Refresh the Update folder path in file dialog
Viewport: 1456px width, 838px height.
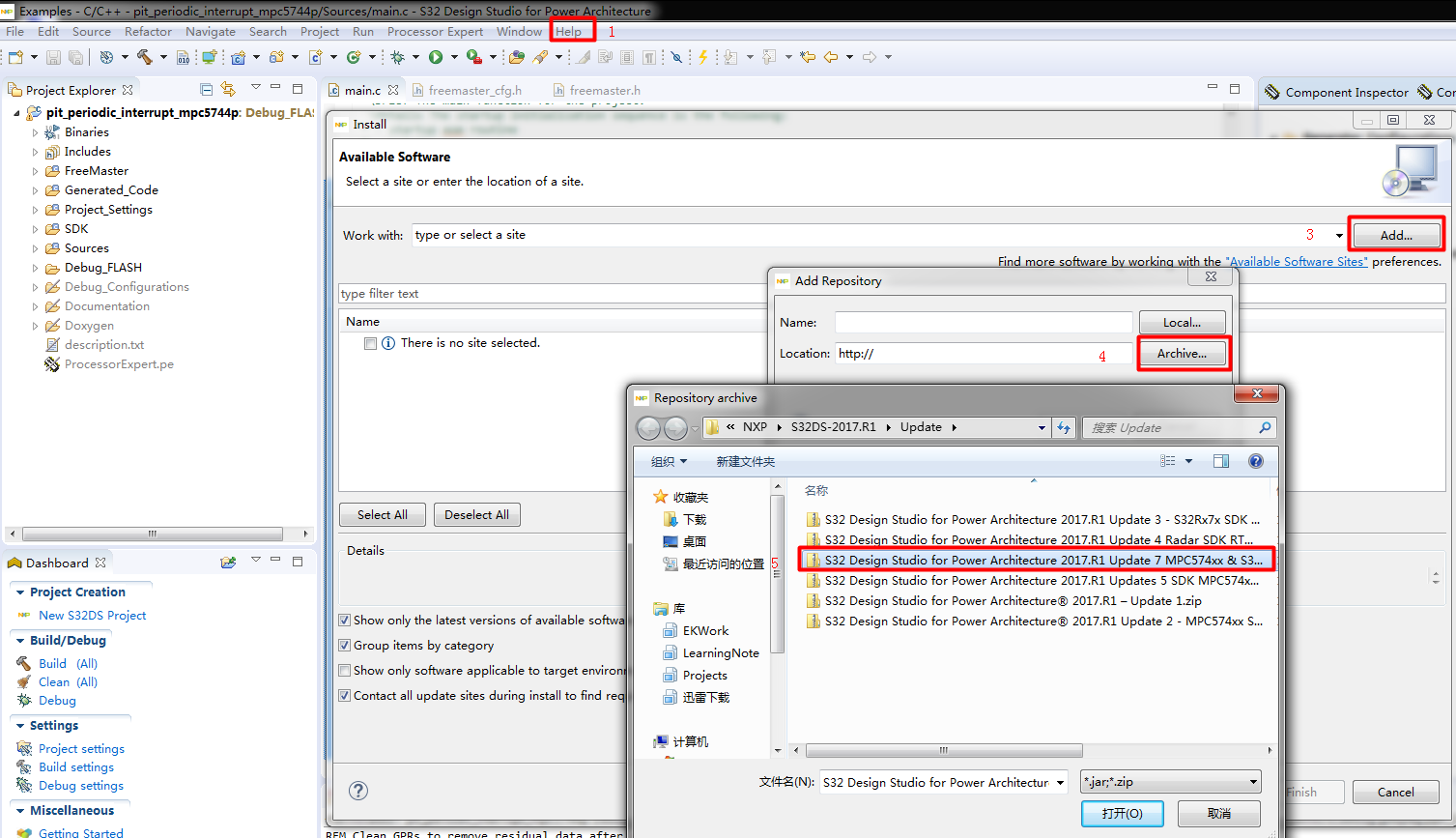pos(1064,427)
